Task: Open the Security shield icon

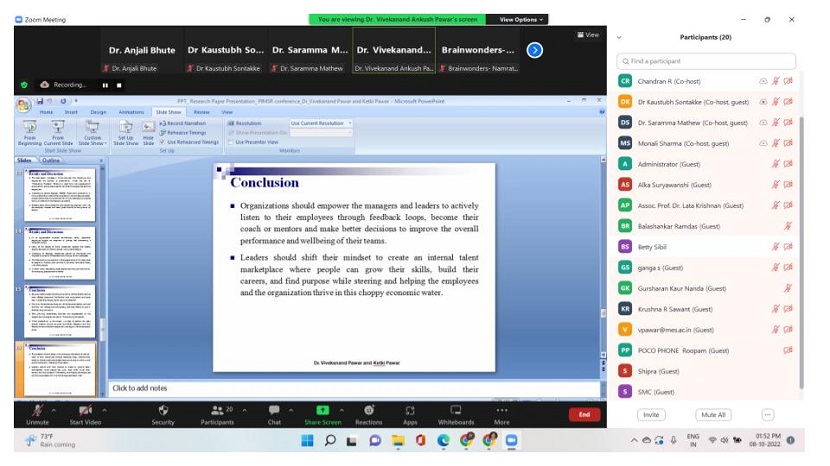Action: 162,411
